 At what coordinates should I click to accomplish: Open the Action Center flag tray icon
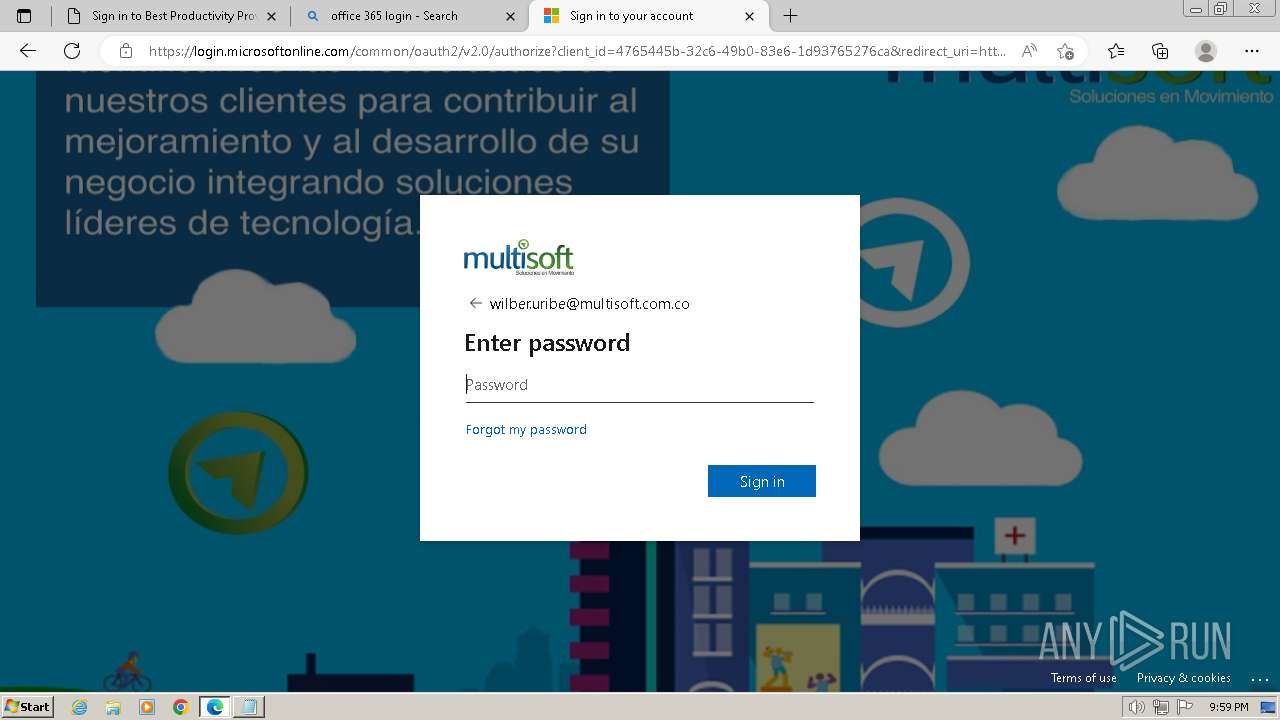[1183, 707]
